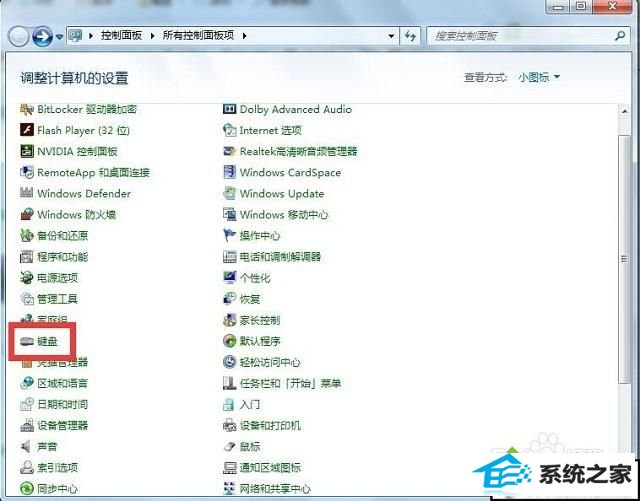Open the 入门 icon

tap(229, 405)
